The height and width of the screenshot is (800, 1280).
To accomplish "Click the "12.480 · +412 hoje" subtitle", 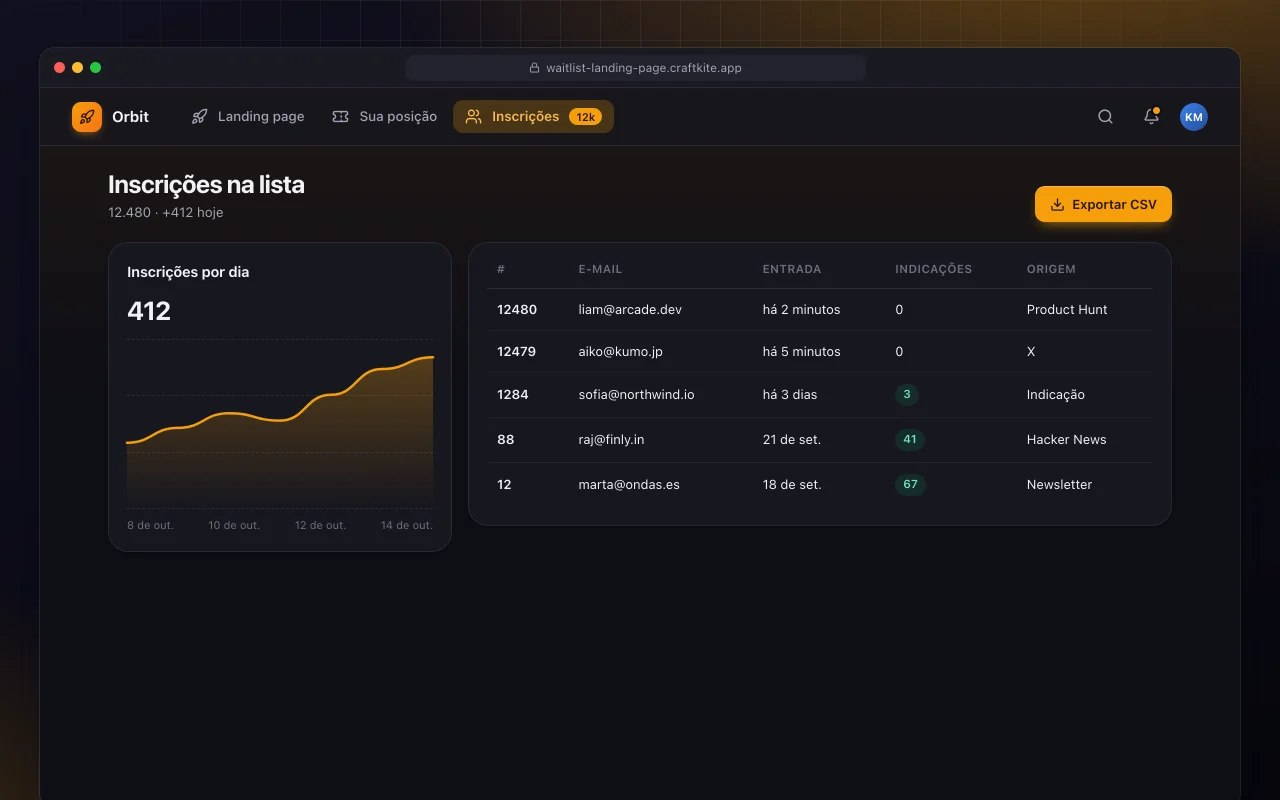I will (166, 212).
